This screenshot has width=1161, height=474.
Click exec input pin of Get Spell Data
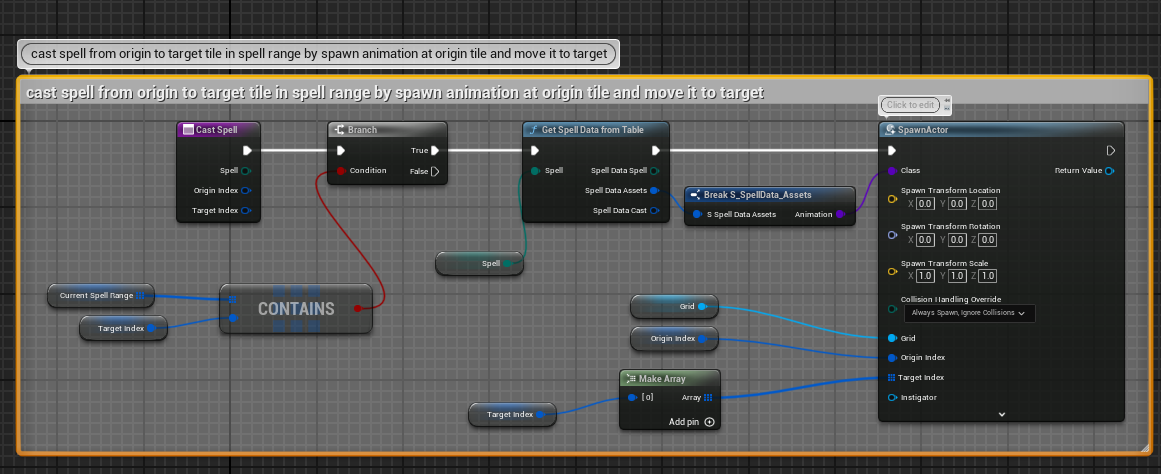coord(535,150)
